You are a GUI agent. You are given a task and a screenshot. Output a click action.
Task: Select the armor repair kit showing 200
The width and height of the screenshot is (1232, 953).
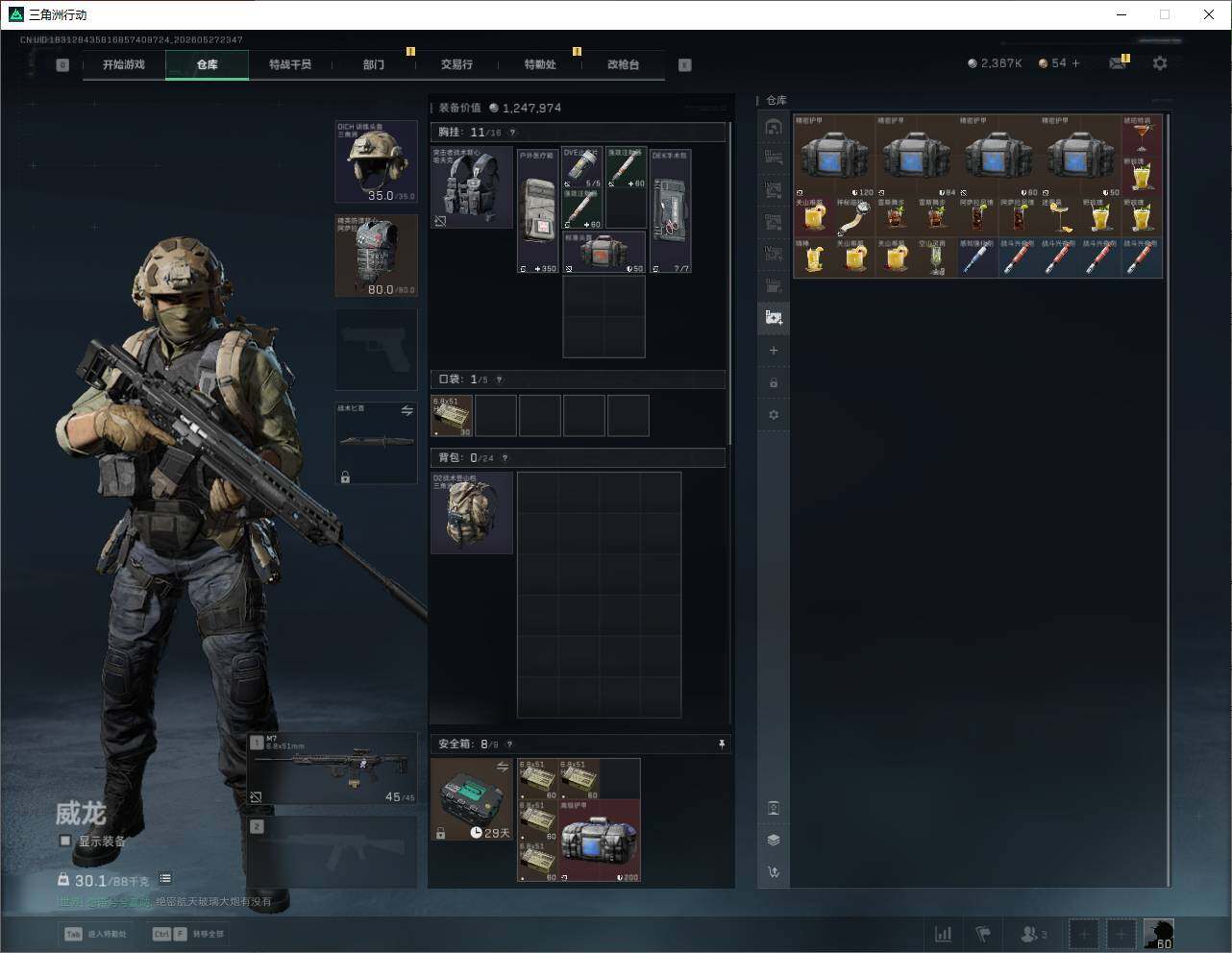point(599,841)
